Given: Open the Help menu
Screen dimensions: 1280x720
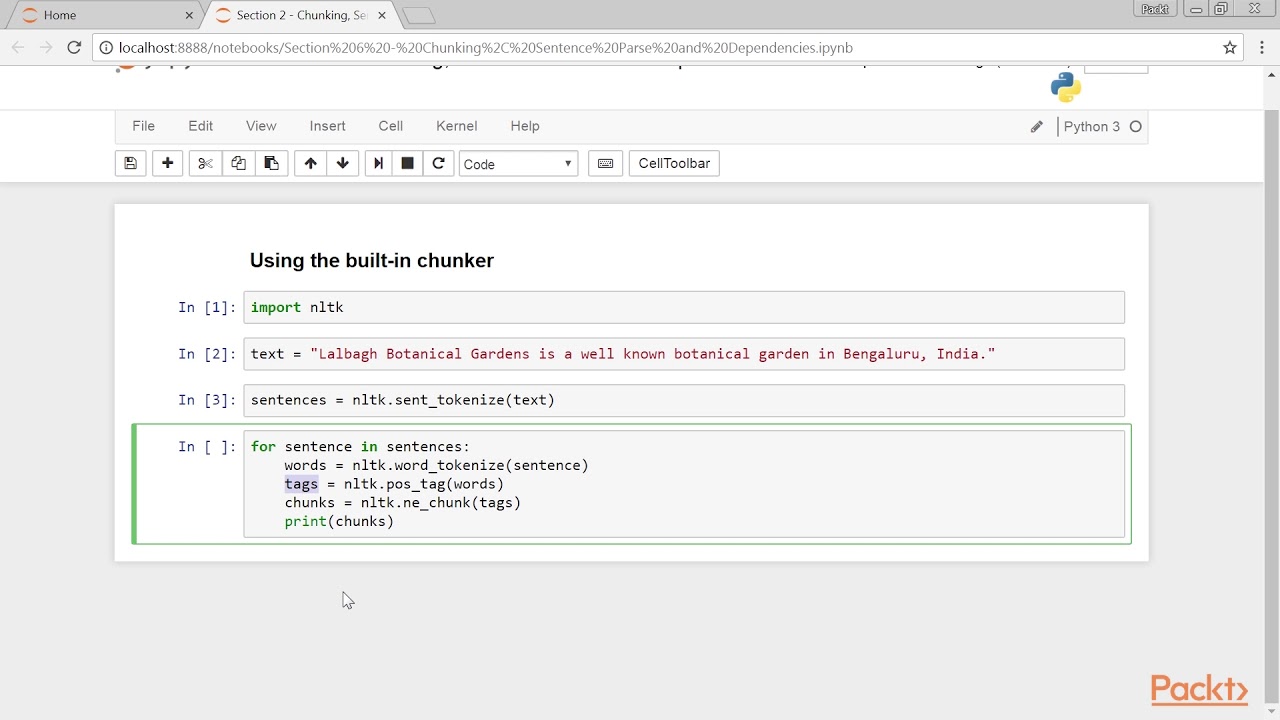Looking at the screenshot, I should (525, 126).
